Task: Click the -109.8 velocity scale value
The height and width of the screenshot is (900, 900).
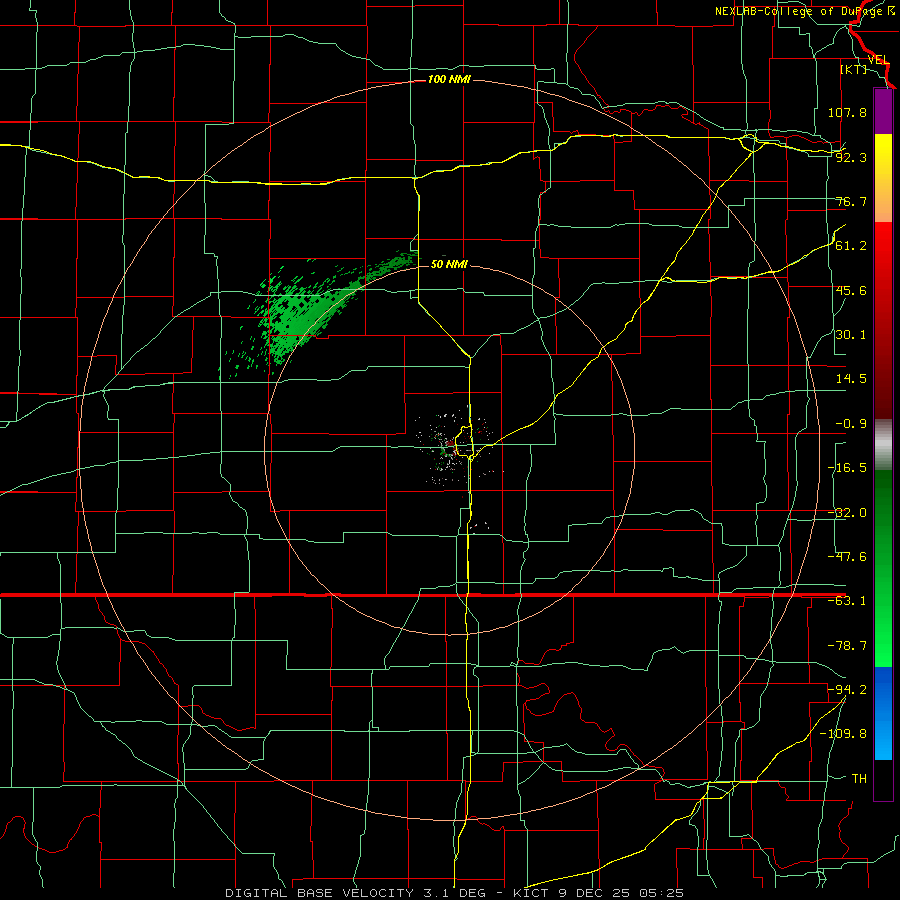Action: 843,734
